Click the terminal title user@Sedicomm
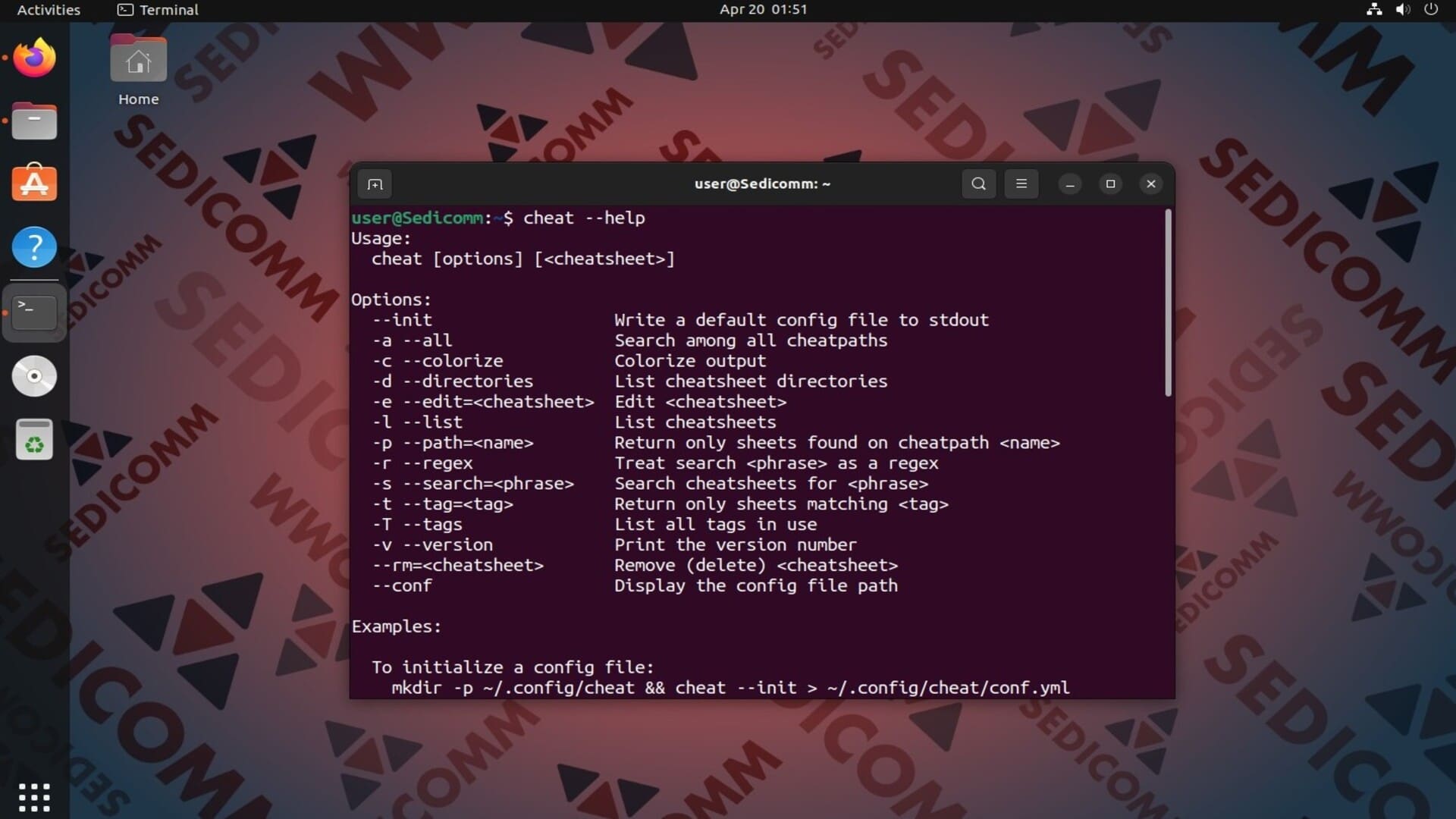This screenshot has width=1456, height=819. (x=762, y=184)
